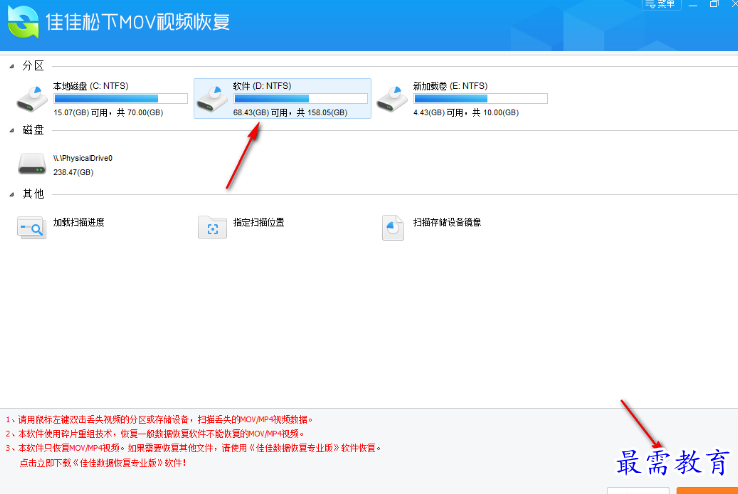738x494 pixels.
Task: Select the 软件 (D: NTFS) label
Action: pyautogui.click(x=262, y=86)
